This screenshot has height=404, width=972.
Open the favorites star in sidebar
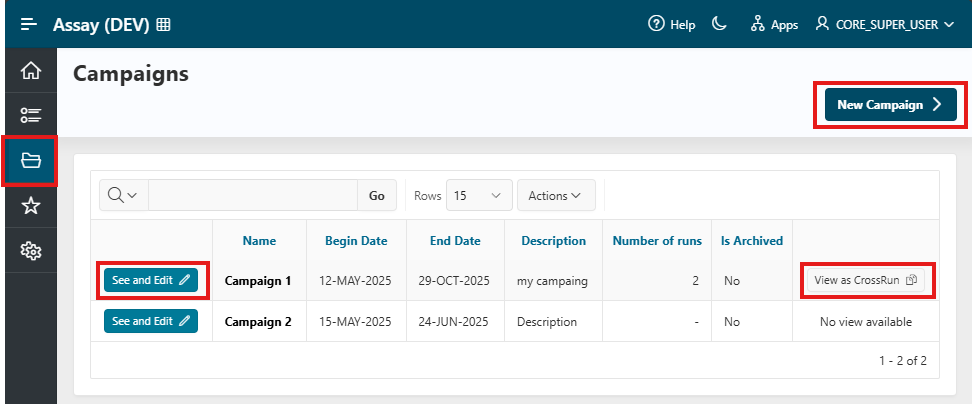[31, 206]
